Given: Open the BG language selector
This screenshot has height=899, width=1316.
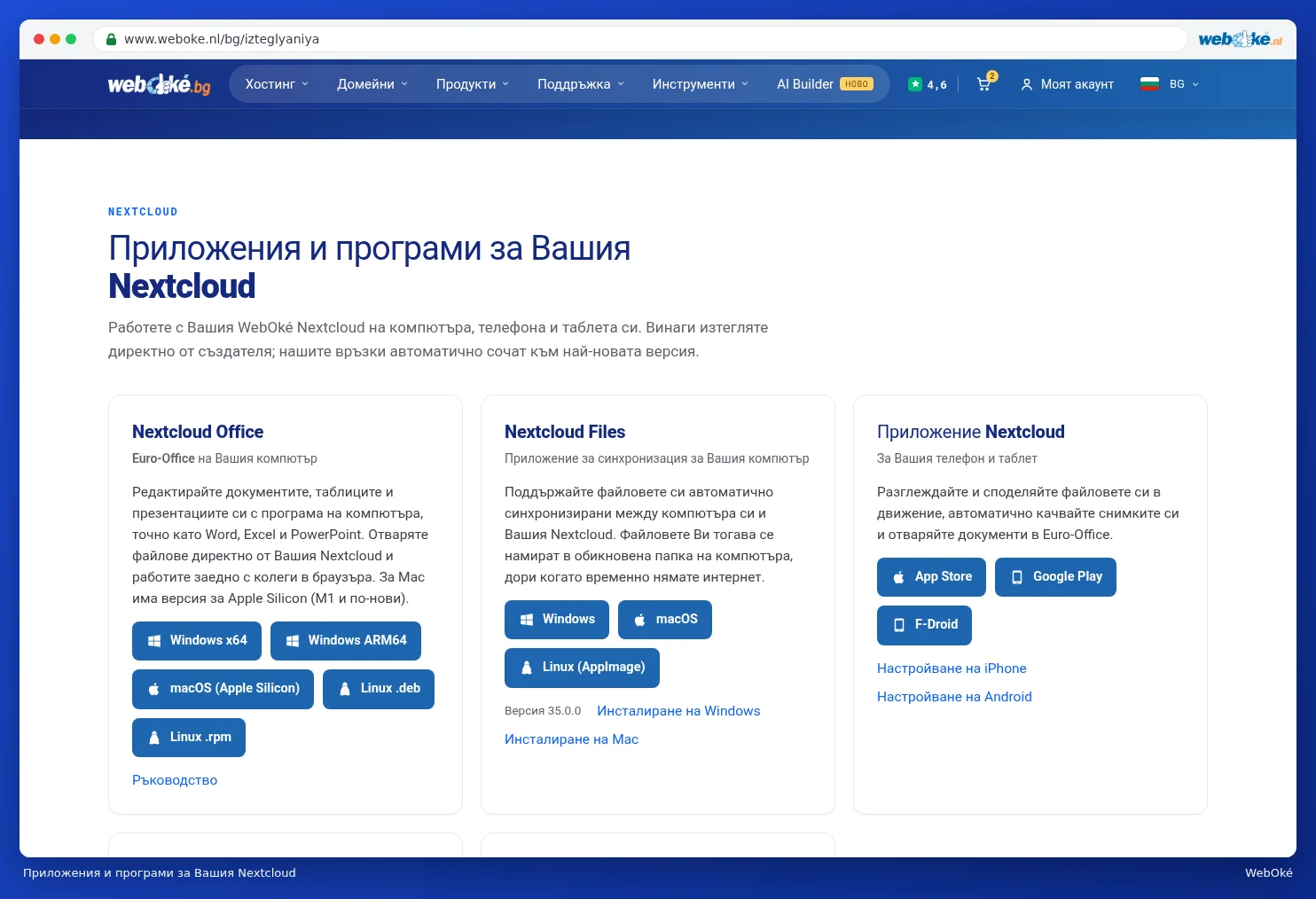Looking at the screenshot, I should 1184,84.
